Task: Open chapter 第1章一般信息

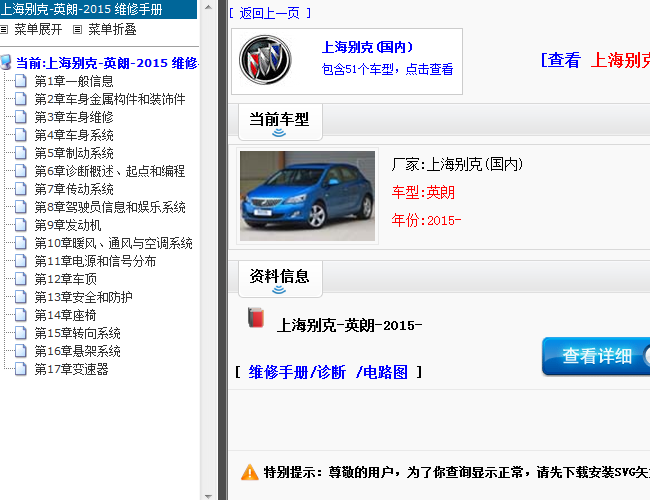Action: [x=74, y=81]
